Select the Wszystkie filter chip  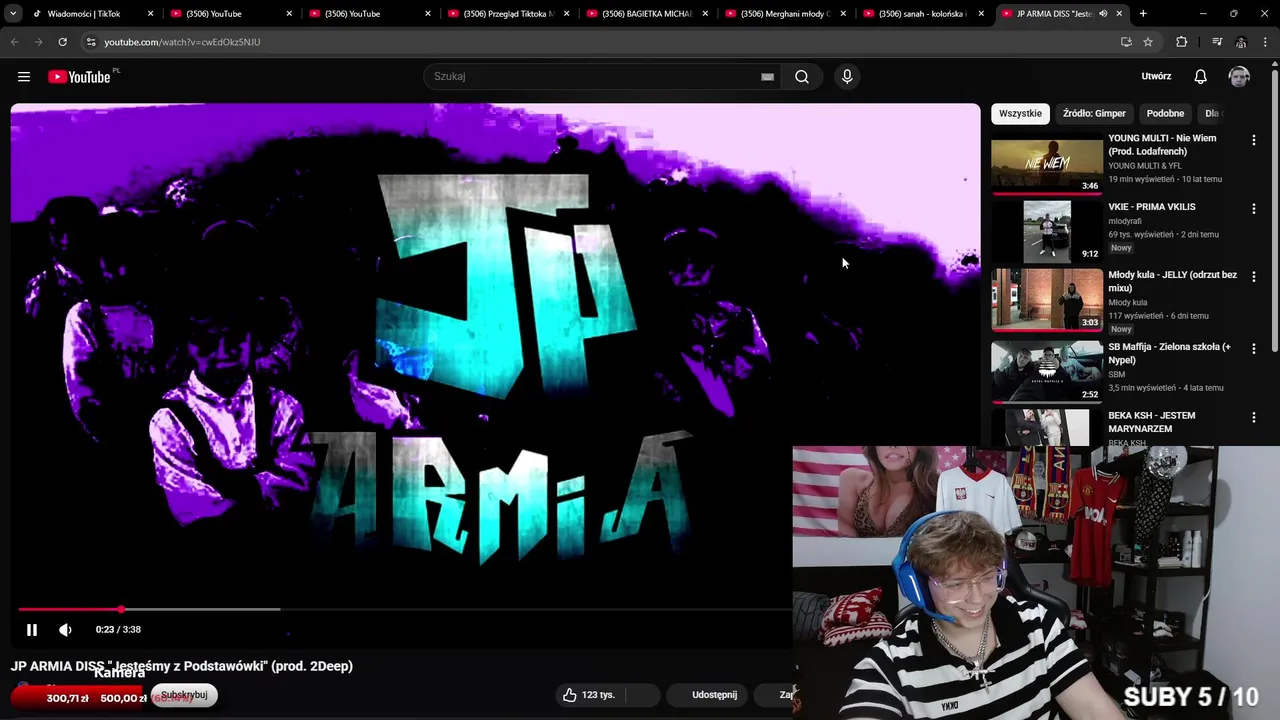(x=1020, y=114)
